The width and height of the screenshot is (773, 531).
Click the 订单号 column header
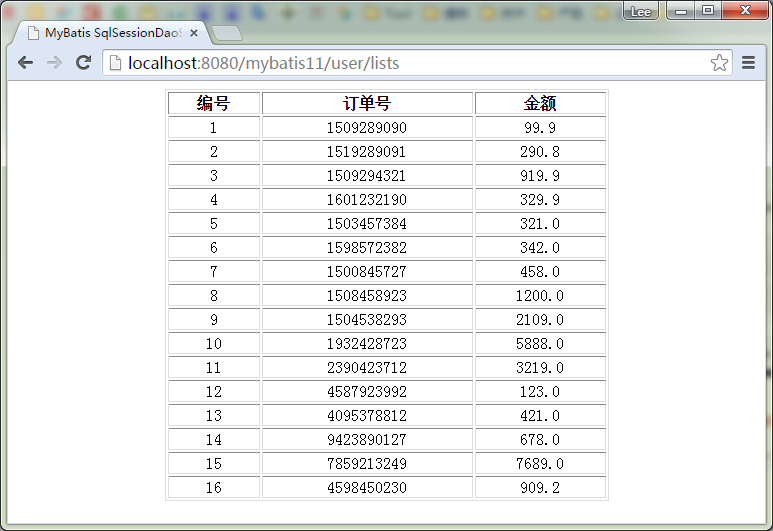point(367,104)
